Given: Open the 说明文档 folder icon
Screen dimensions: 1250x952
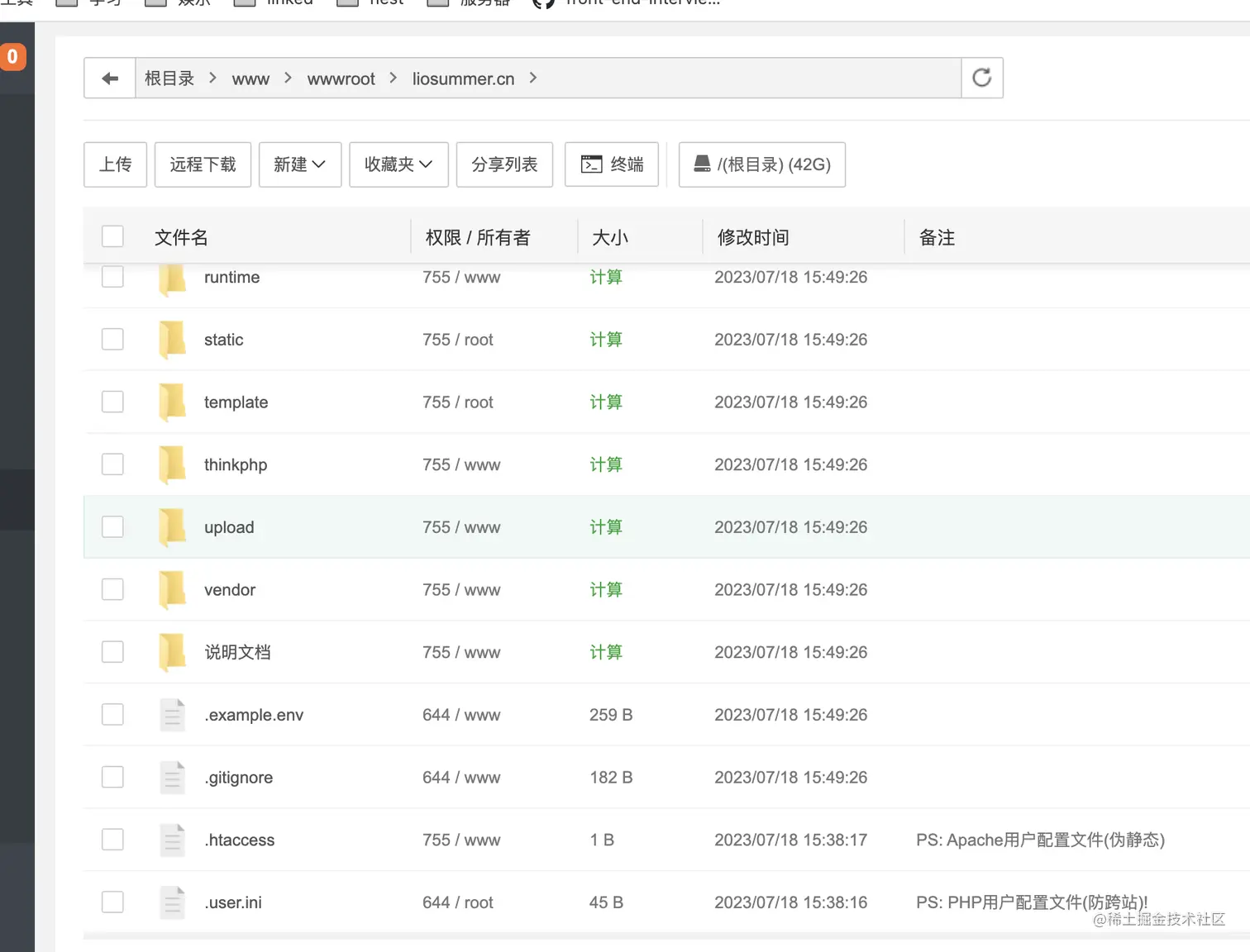Looking at the screenshot, I should pos(172,652).
